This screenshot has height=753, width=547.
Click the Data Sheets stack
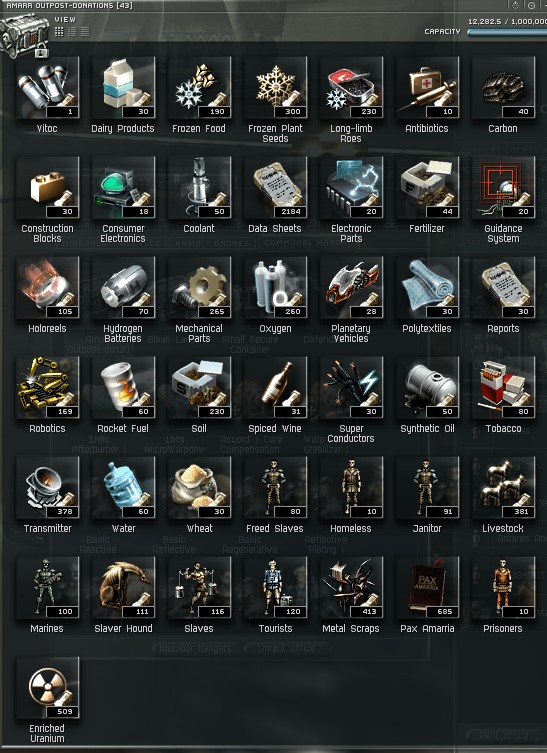pyautogui.click(x=275, y=188)
